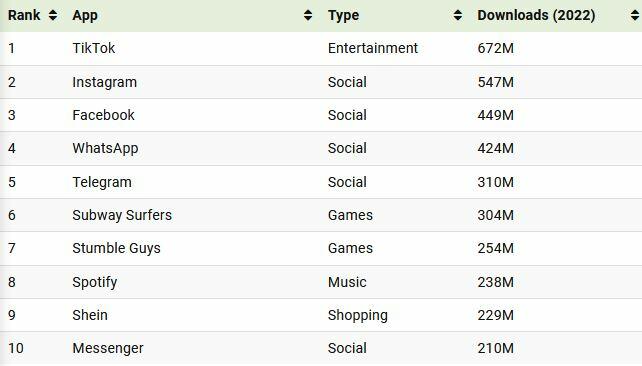Click the Messenger app name
The width and height of the screenshot is (642, 366).
108,348
